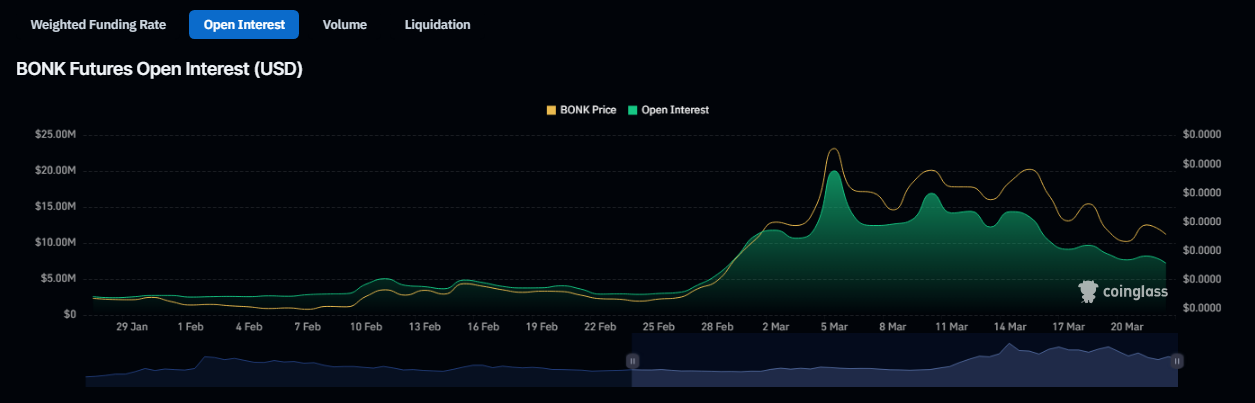Viewport: 1255px width, 403px height.
Task: Open the Weighted Funding Rate tab
Action: pyautogui.click(x=98, y=24)
